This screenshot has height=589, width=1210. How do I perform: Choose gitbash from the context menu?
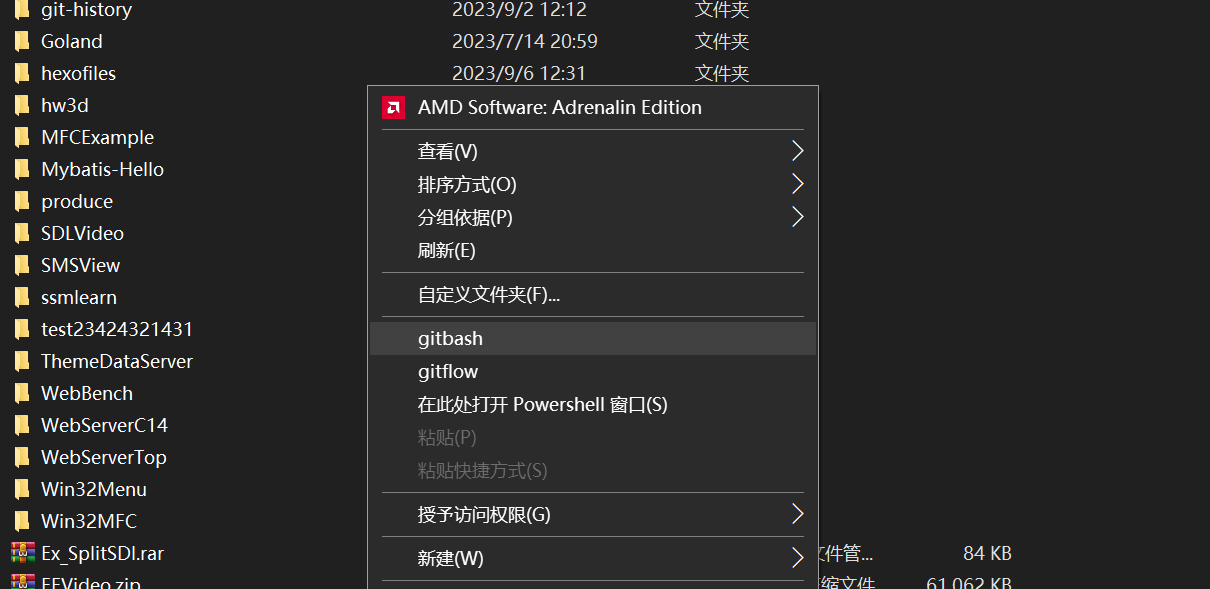[x=450, y=339]
